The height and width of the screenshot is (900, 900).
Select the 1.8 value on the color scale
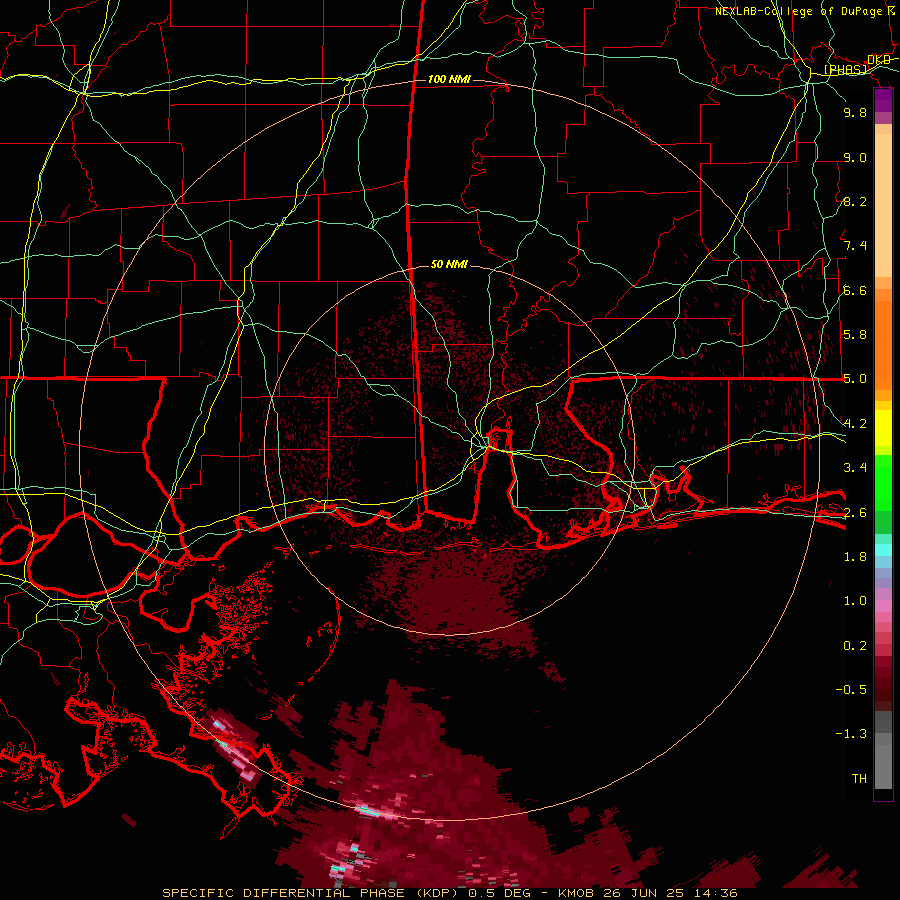tap(855, 557)
